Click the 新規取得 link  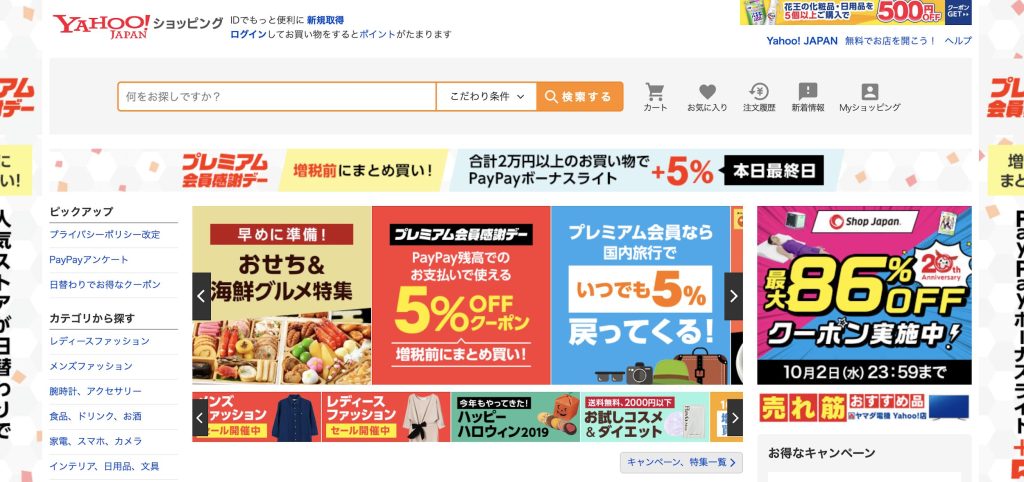[325, 20]
